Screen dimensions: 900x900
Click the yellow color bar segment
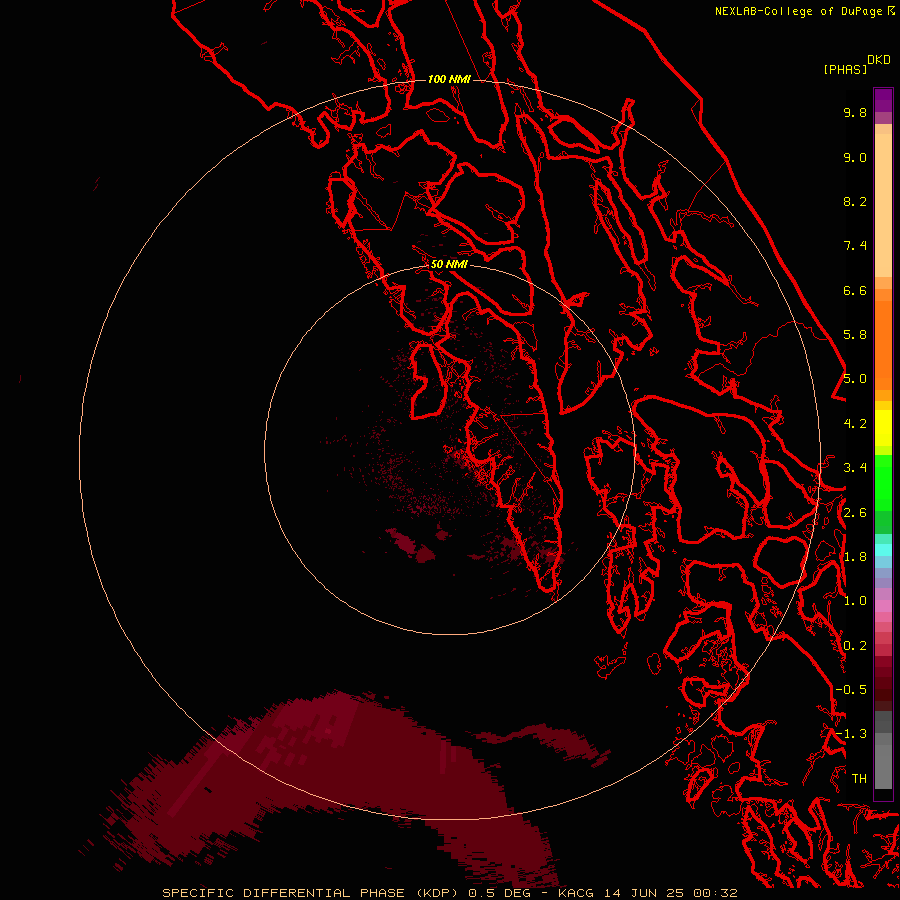tap(883, 428)
